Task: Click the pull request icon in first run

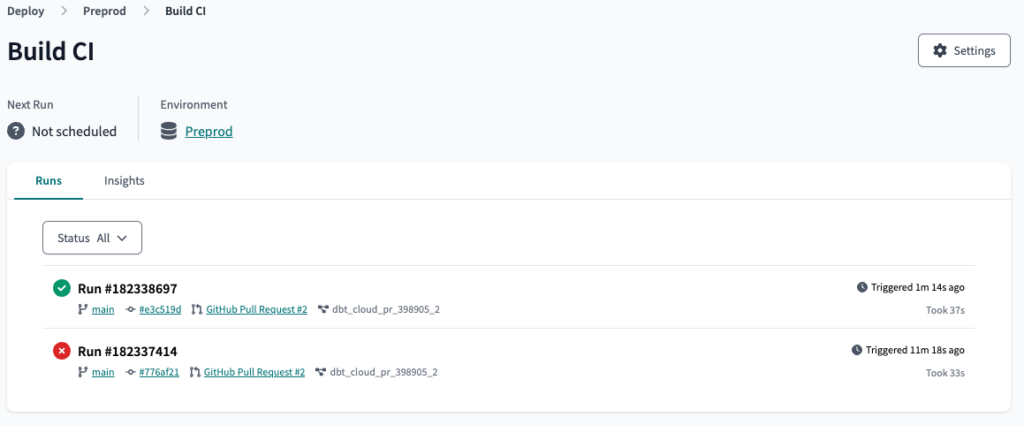Action: pyautogui.click(x=197, y=310)
